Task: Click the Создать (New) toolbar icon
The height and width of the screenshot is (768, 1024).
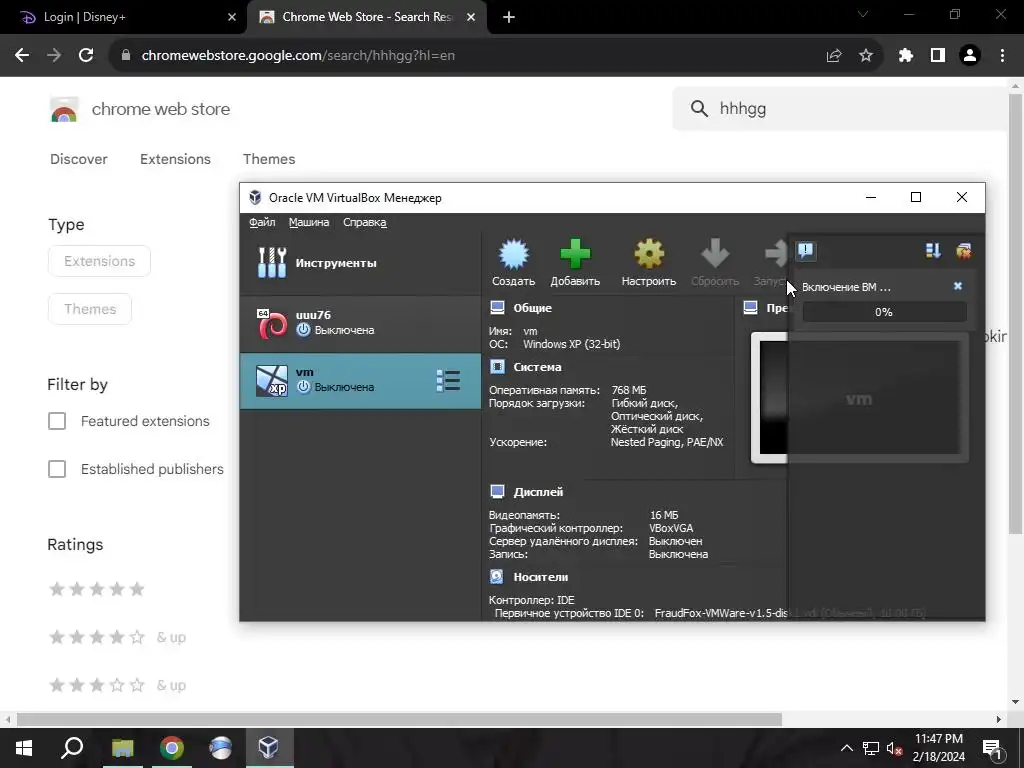Action: (x=513, y=263)
